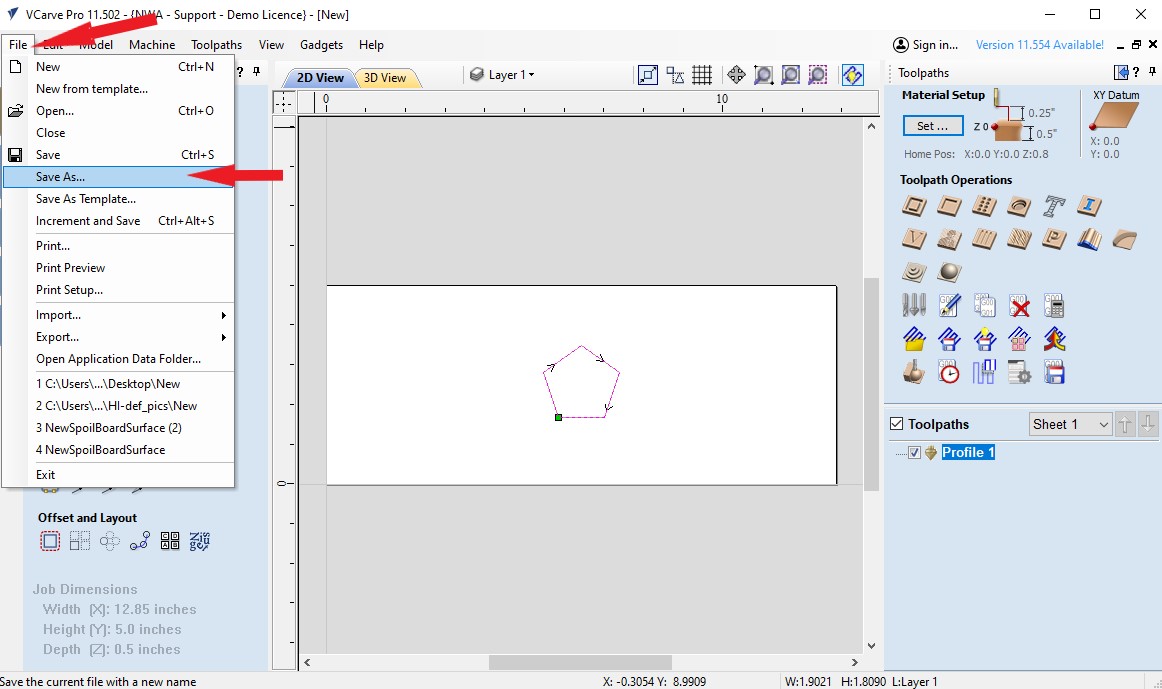Viewport: 1162px width, 689px height.
Task: Open the Pocket toolpath operation
Action: point(949,205)
